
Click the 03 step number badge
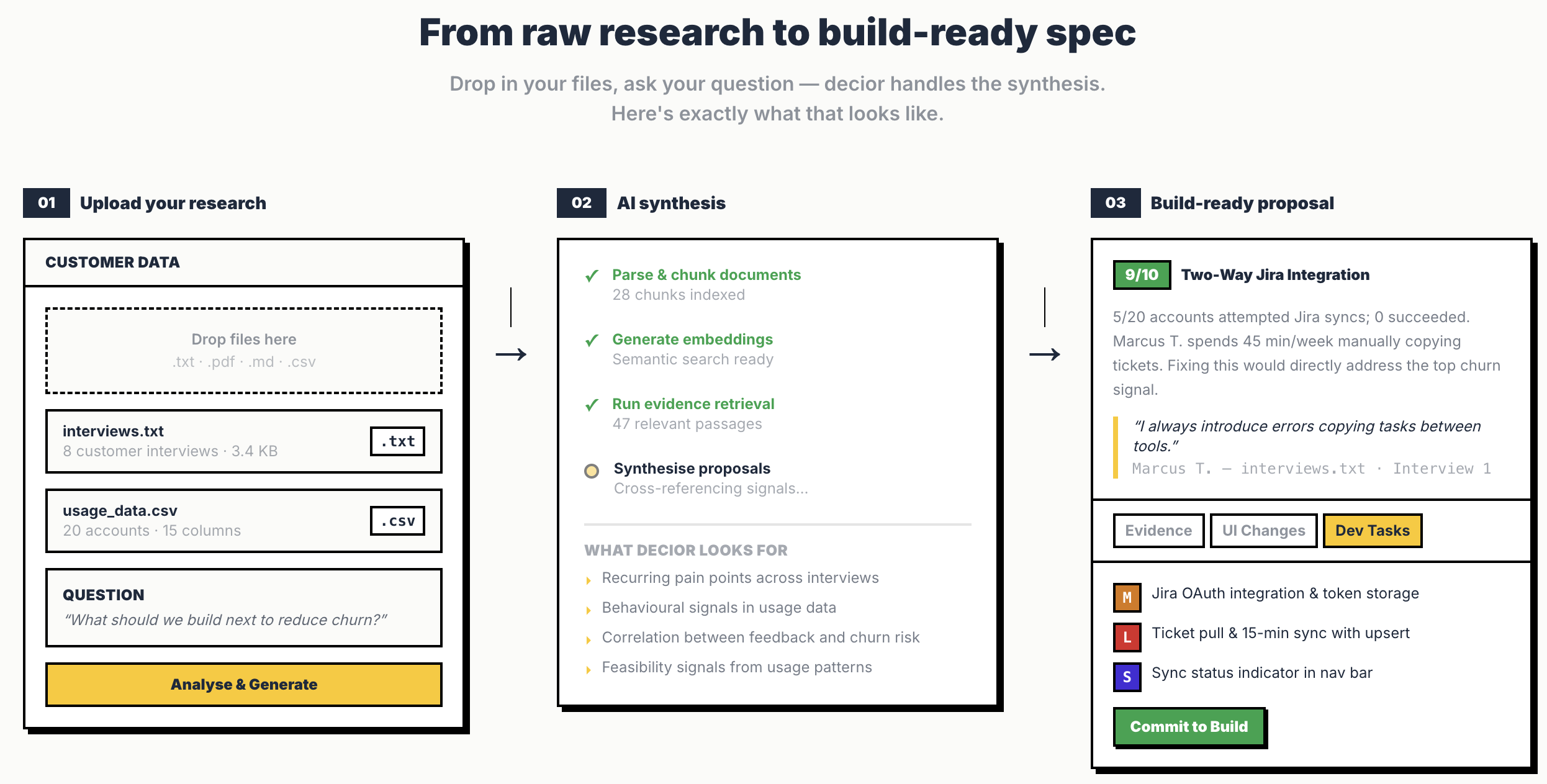tap(1115, 203)
